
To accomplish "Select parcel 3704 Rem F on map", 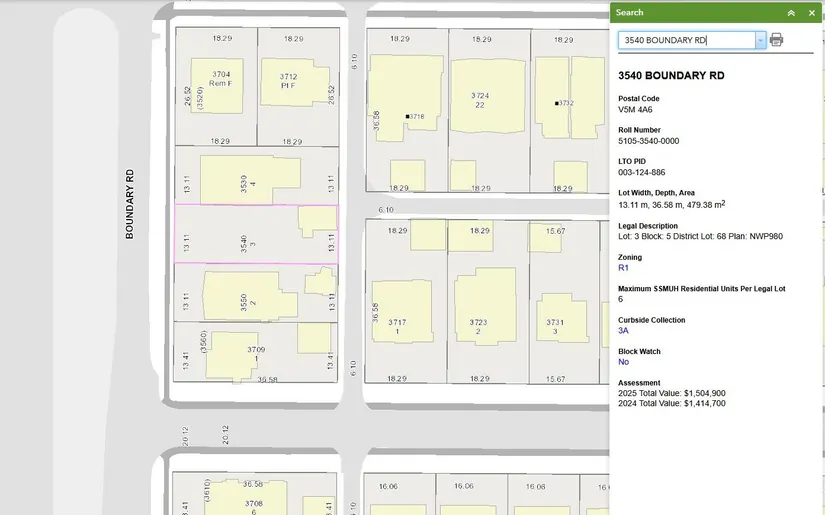I will click(220, 79).
